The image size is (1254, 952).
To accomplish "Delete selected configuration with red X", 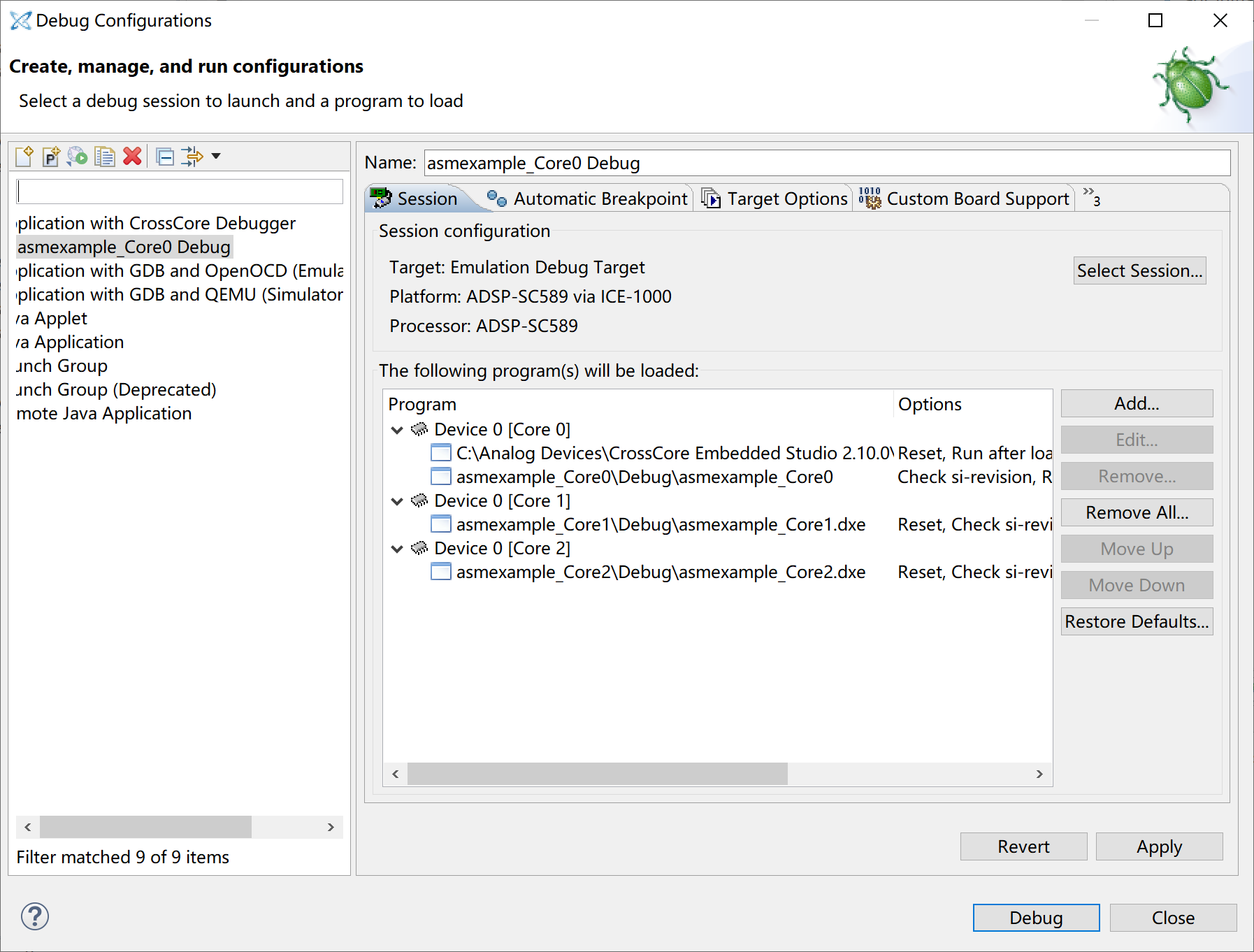I will [x=132, y=156].
